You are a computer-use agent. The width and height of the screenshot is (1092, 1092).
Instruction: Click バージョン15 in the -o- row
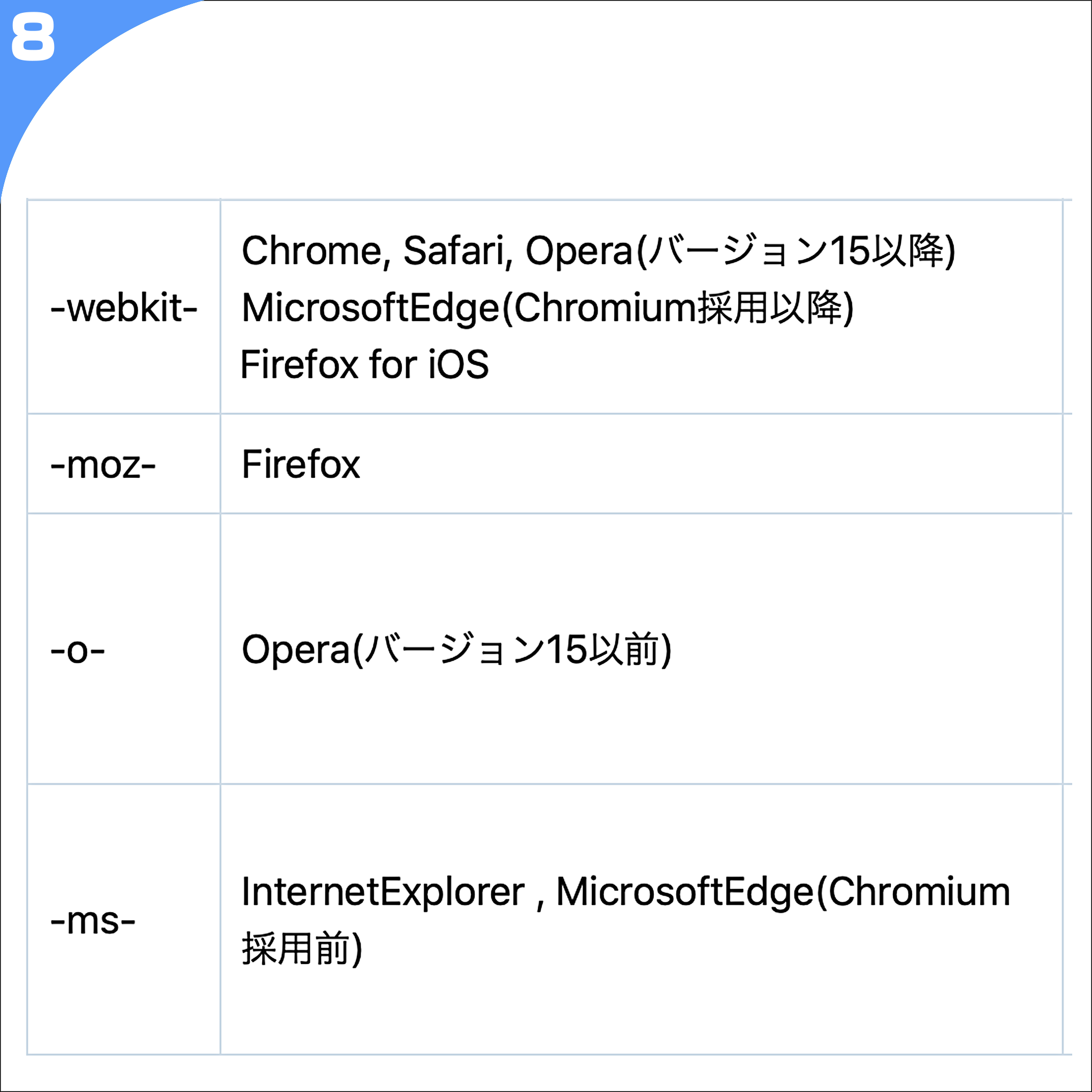[x=475, y=650]
